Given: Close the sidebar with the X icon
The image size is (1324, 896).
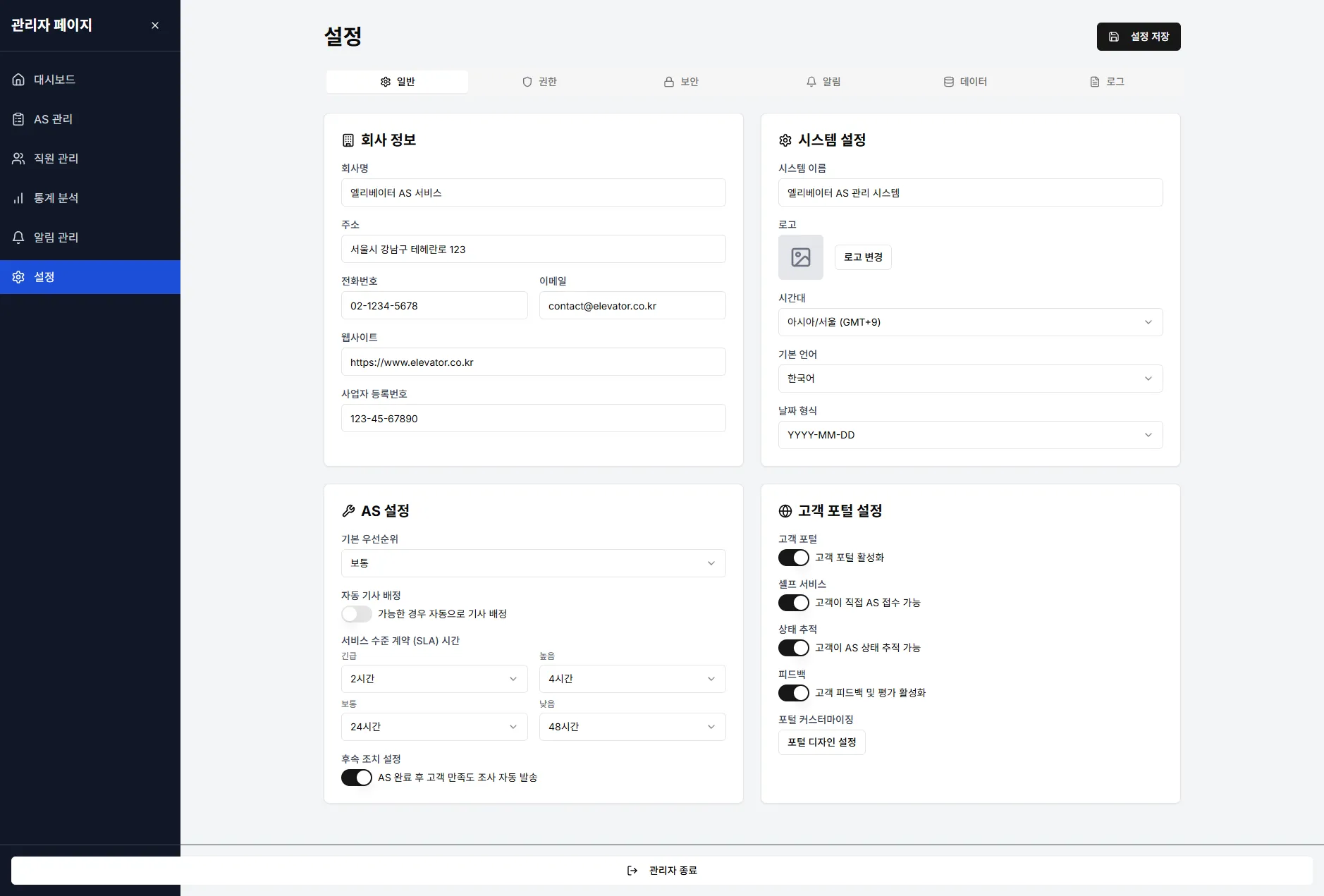Looking at the screenshot, I should (155, 25).
